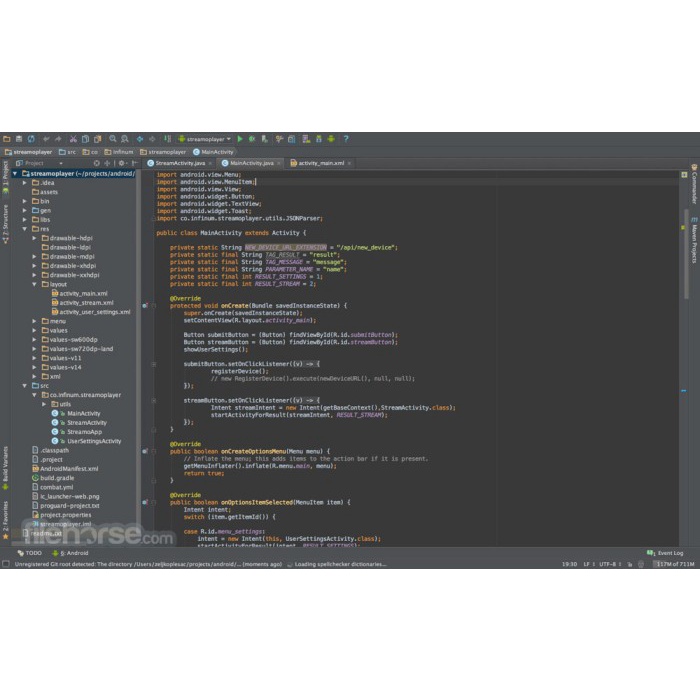Toggle Build Variants side tool window
This screenshot has width=700, height=700.
click(5, 468)
